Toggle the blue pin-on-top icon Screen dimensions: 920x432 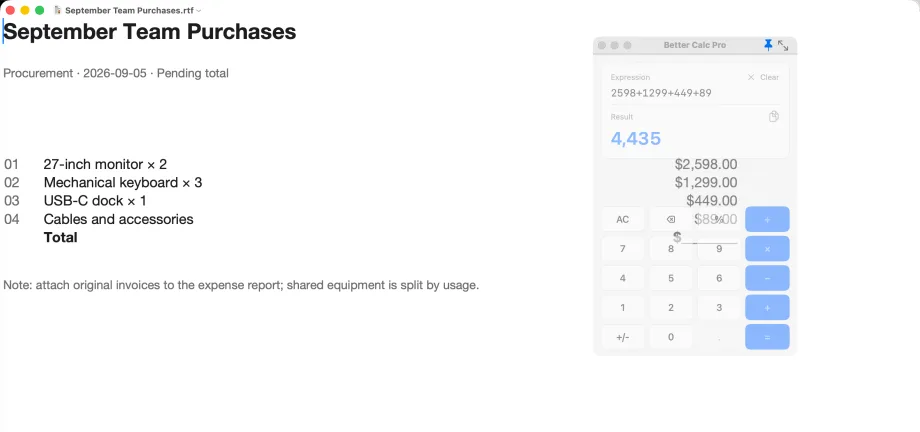point(768,45)
